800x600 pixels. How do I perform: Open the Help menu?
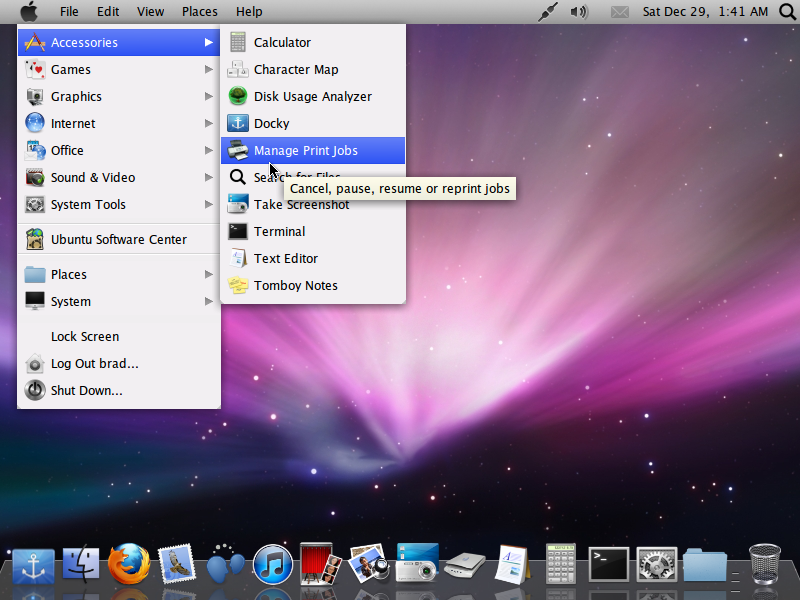click(249, 11)
